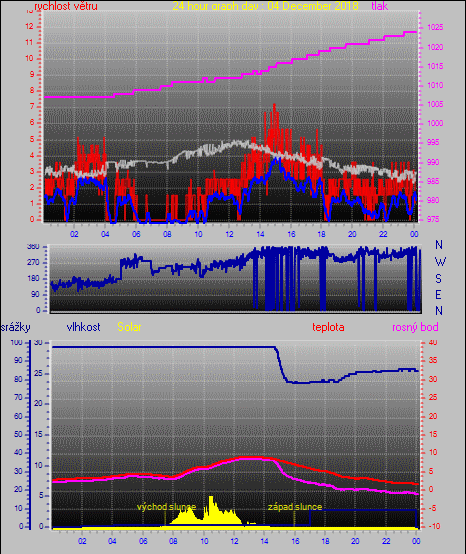Click the 1025 value on pressure axis

pos(435,28)
